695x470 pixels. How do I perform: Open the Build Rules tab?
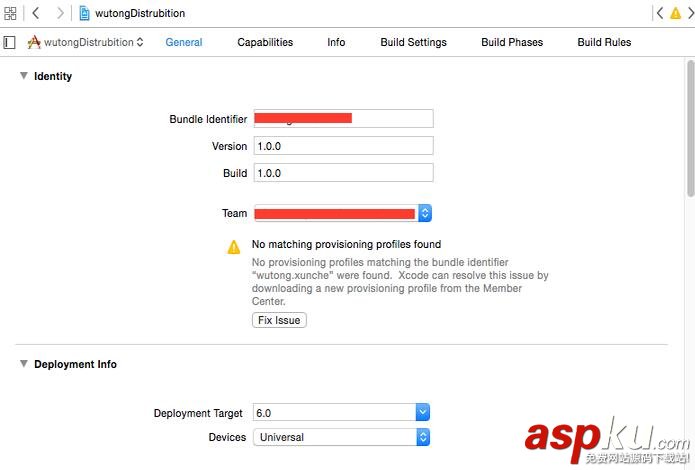click(604, 42)
